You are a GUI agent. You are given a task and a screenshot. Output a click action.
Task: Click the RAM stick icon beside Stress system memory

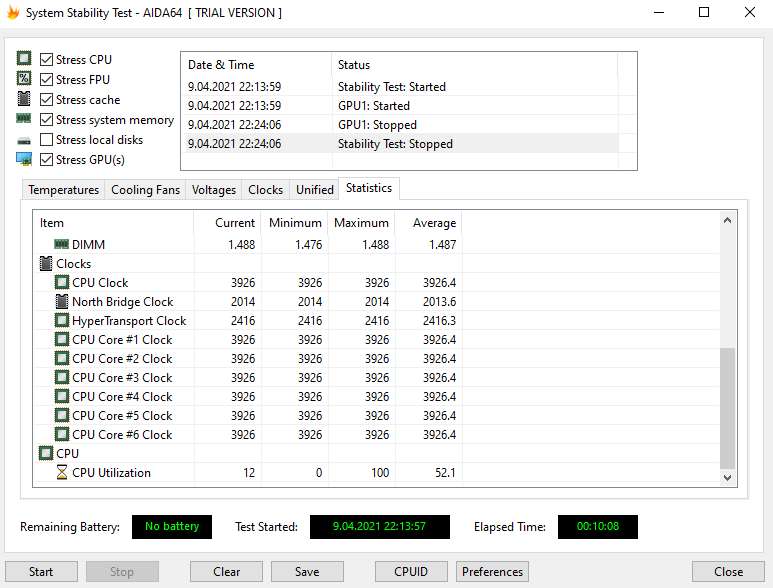(24, 118)
